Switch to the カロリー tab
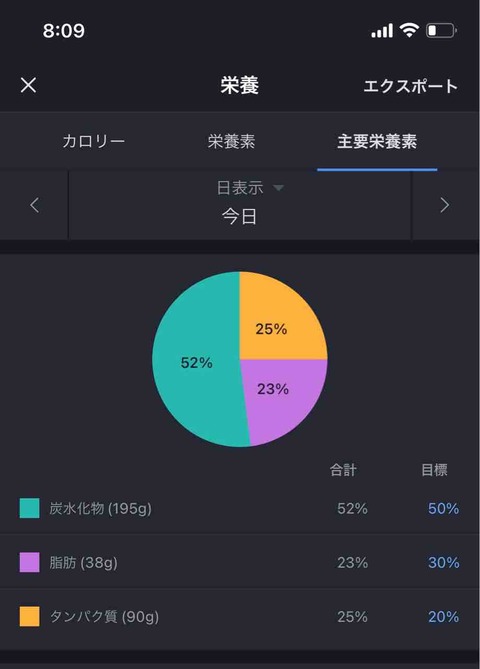 (x=94, y=141)
